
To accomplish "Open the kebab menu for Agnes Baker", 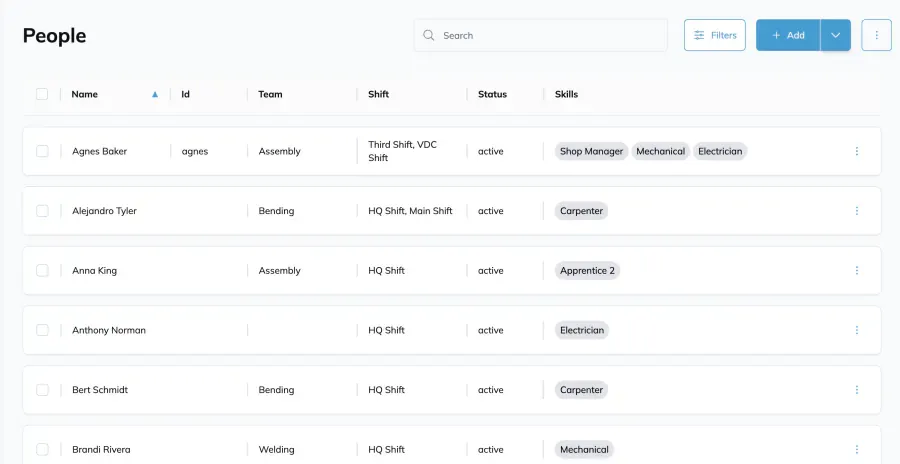I will [x=856, y=151].
